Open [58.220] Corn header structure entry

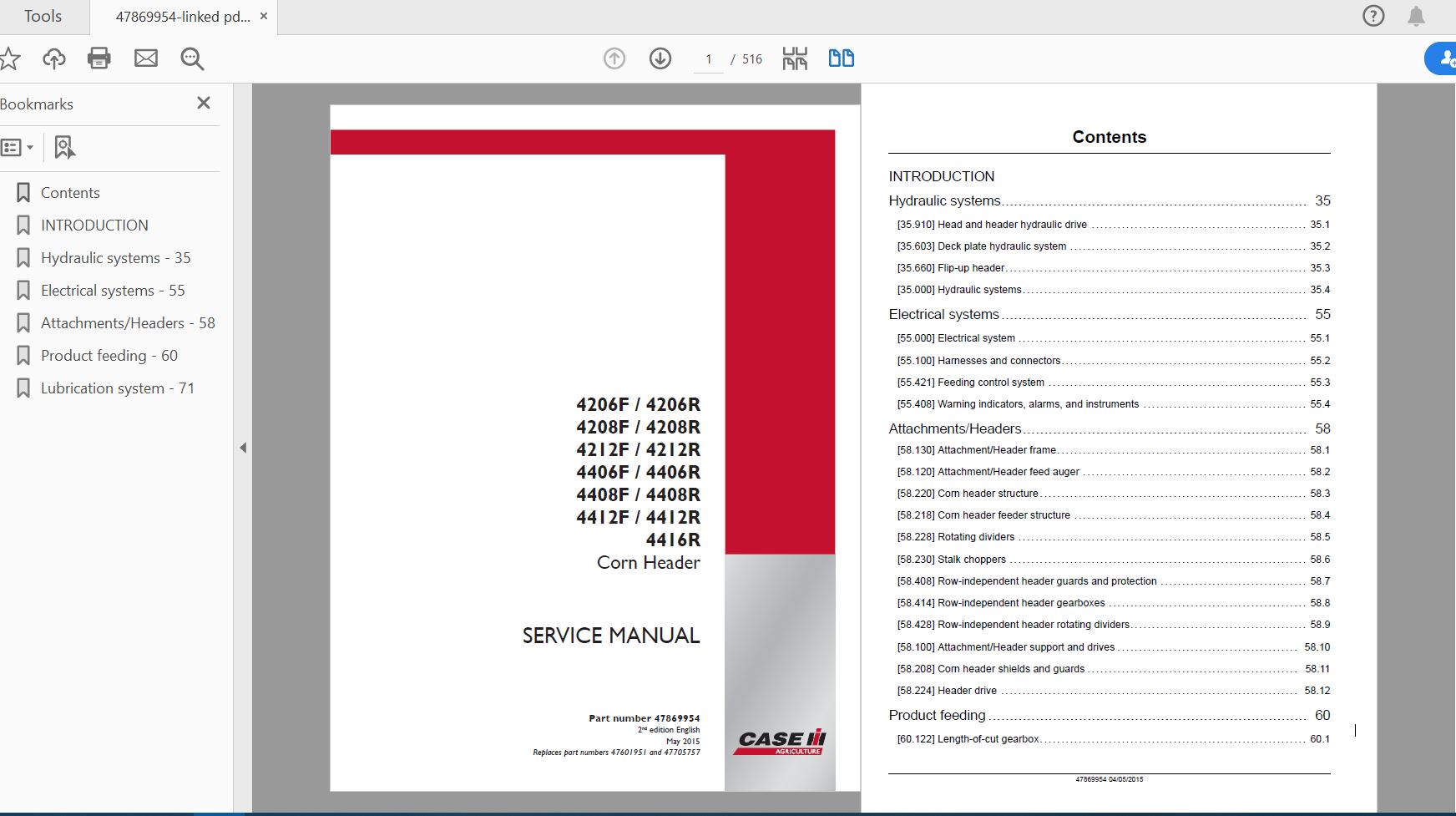tap(1114, 494)
